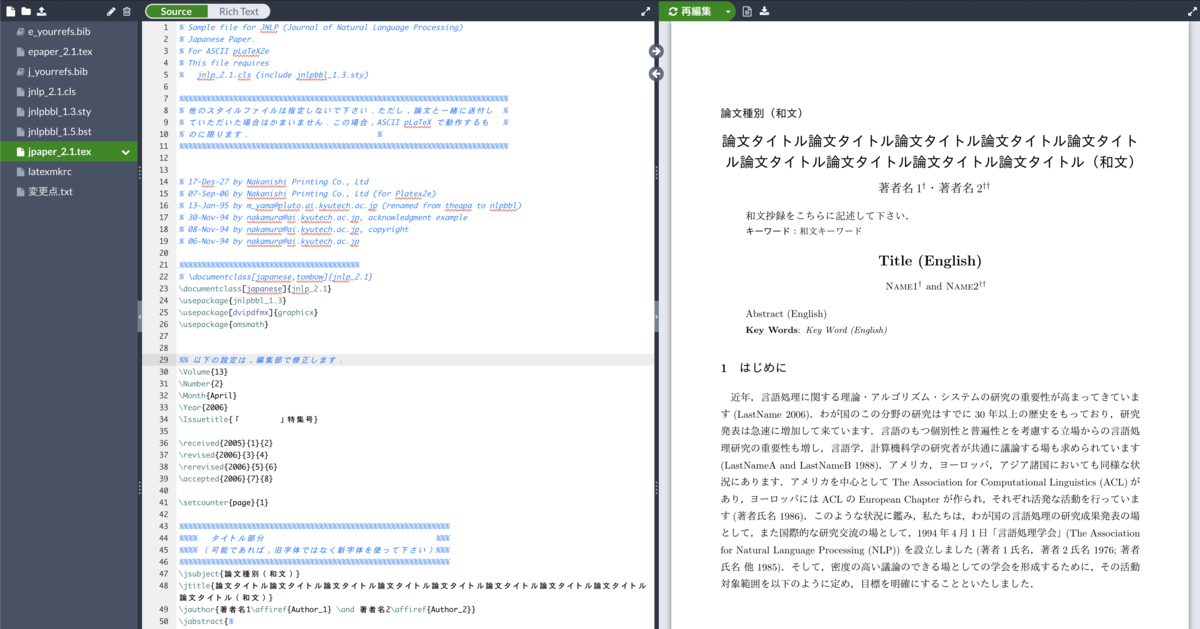Click "Title (English)" heading in the PDF

pos(930,261)
